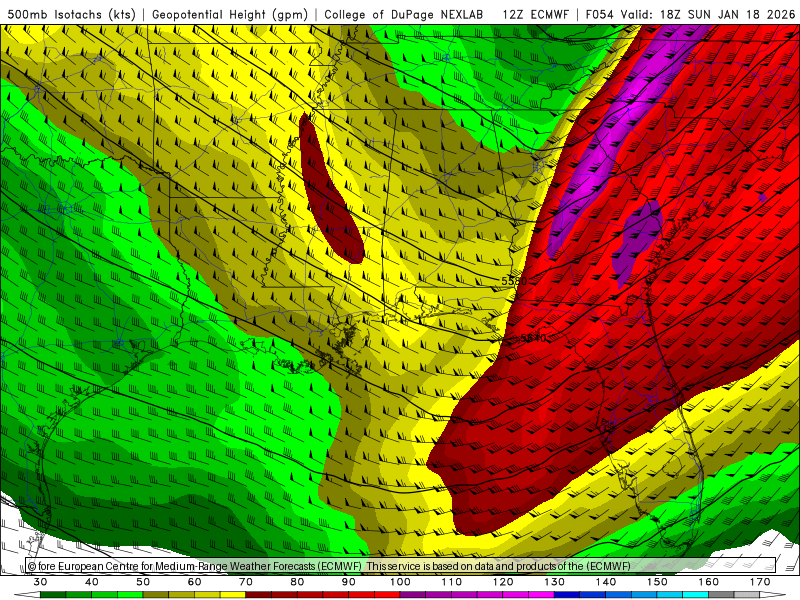Click the 130 value on color scale
Viewport: 800px width, 600px height.
pyautogui.click(x=555, y=582)
